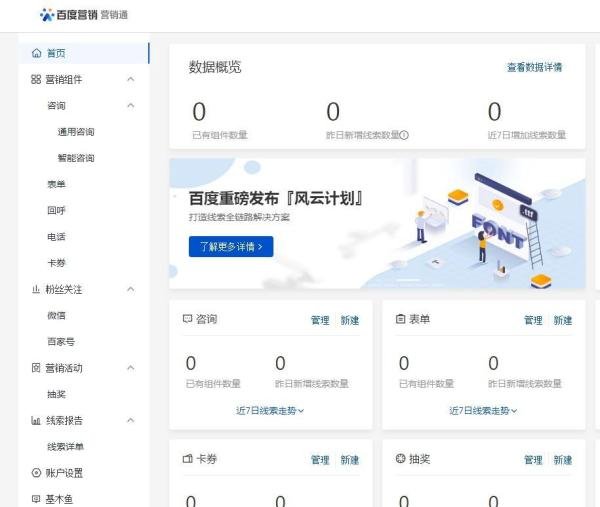
Task: Click the 已有组件数量 label in 数据概览
Action: (220, 135)
